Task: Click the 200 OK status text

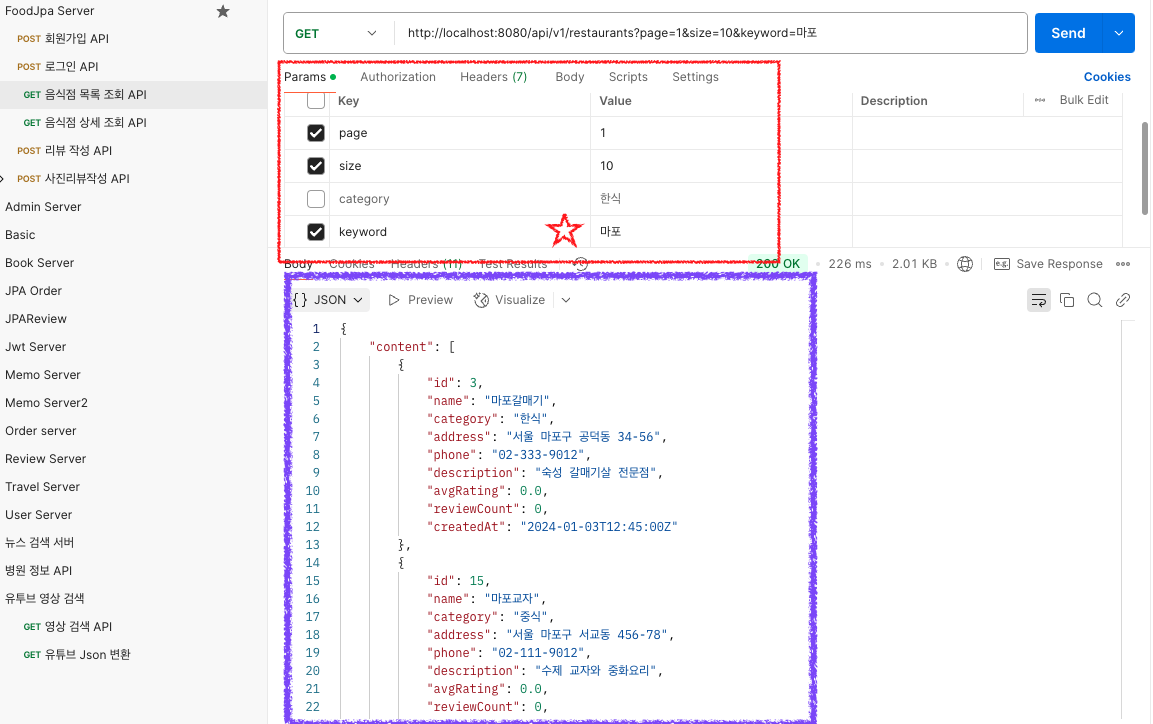Action: (x=778, y=264)
